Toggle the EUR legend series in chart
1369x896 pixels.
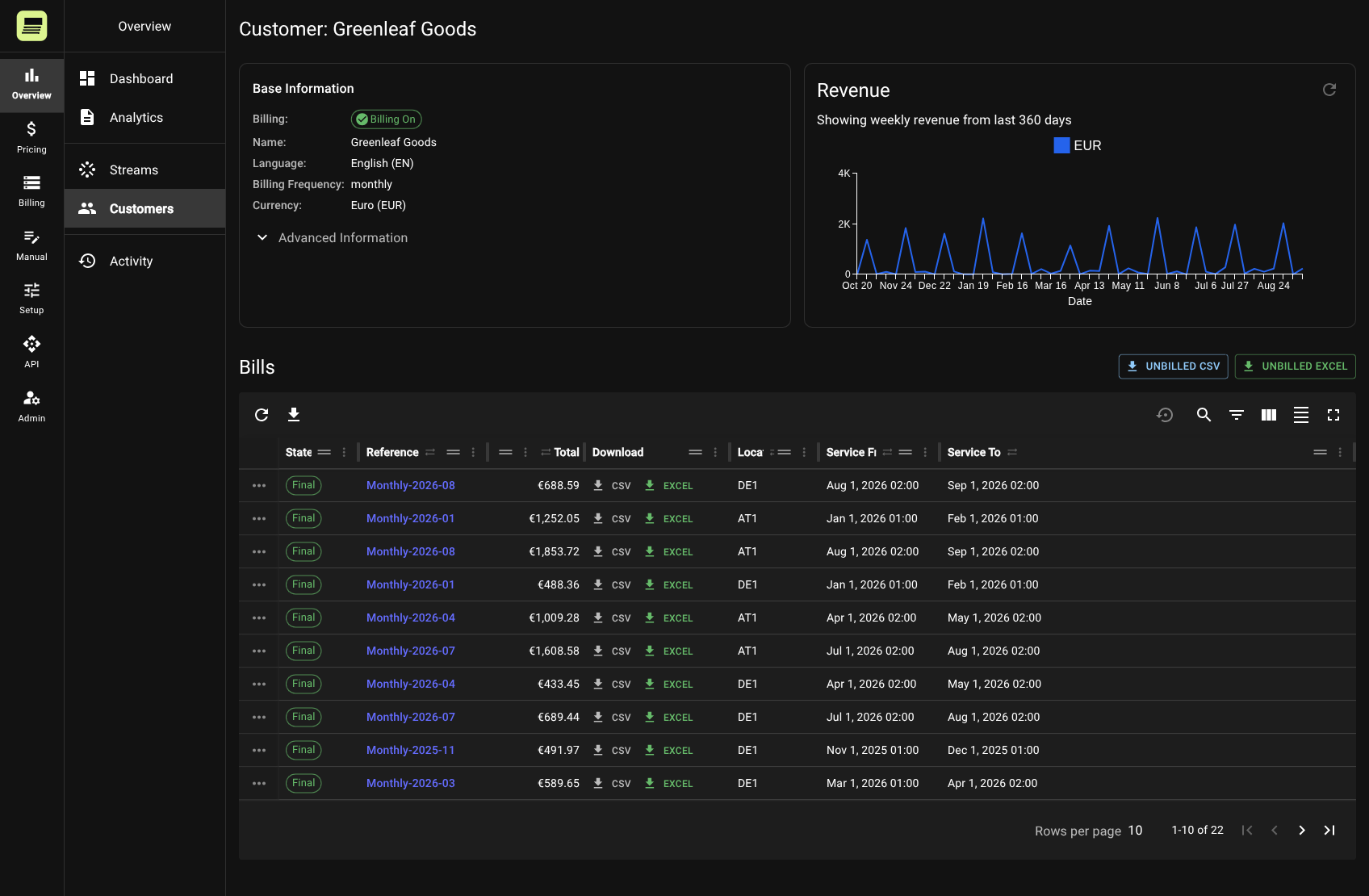coord(1078,145)
